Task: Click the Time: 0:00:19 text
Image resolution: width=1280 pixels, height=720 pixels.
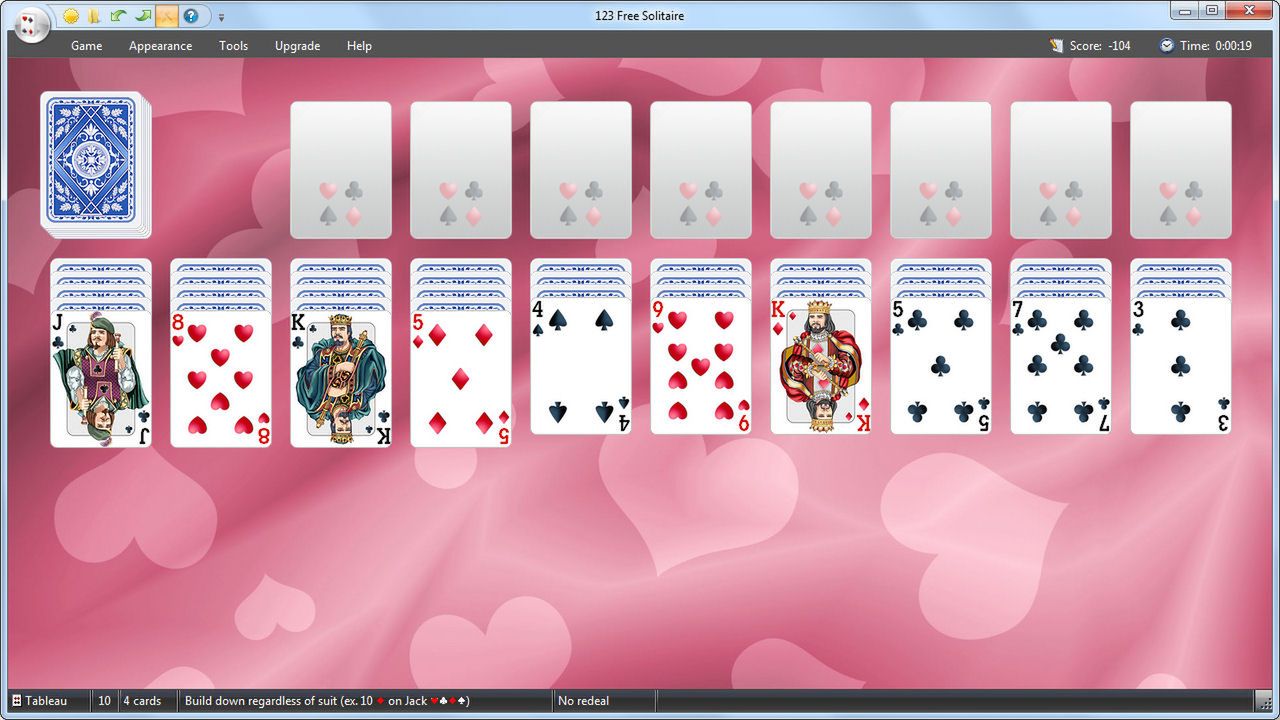Action: pyautogui.click(x=1216, y=46)
